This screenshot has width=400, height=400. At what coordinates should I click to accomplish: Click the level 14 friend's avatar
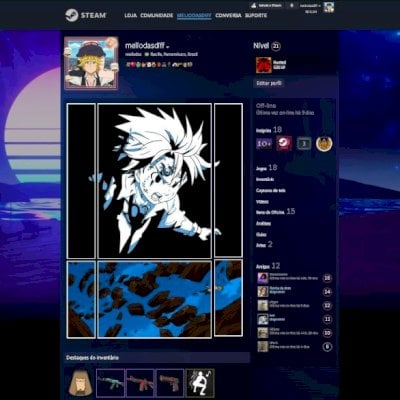click(x=263, y=291)
